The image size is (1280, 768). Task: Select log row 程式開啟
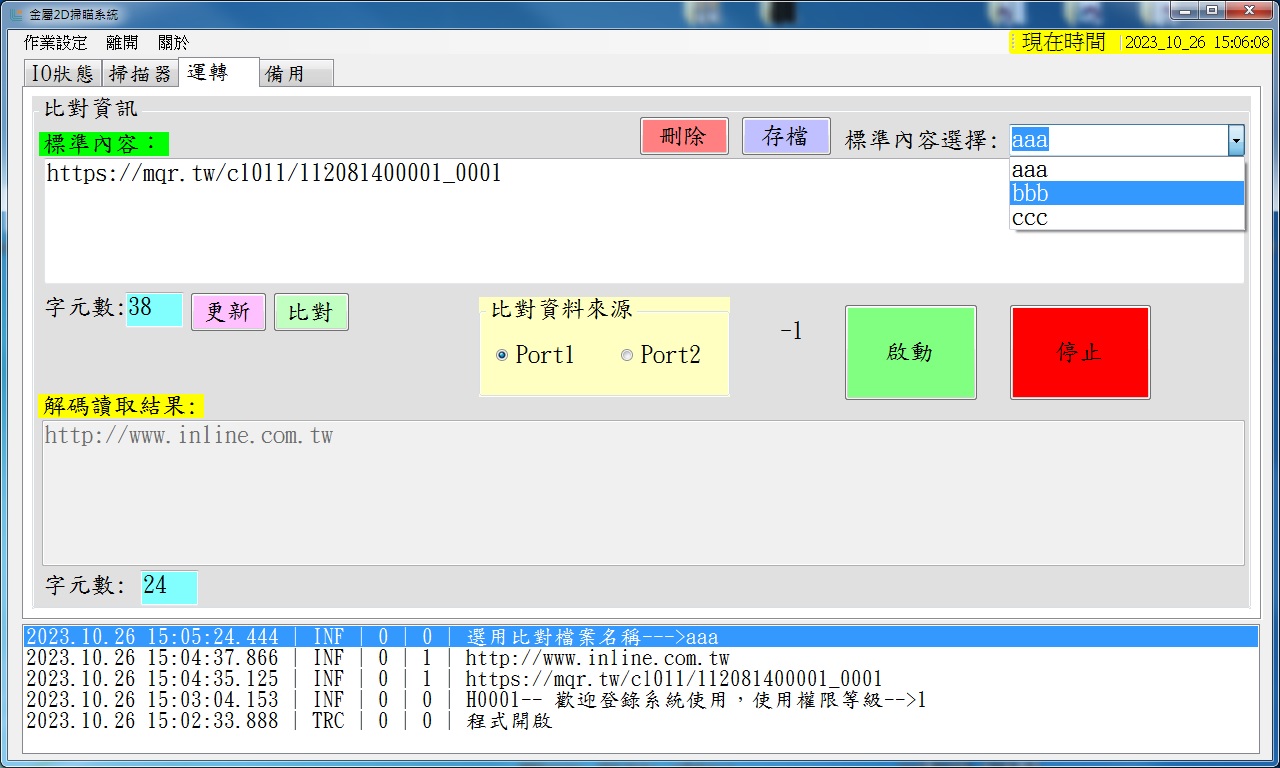click(x=640, y=721)
